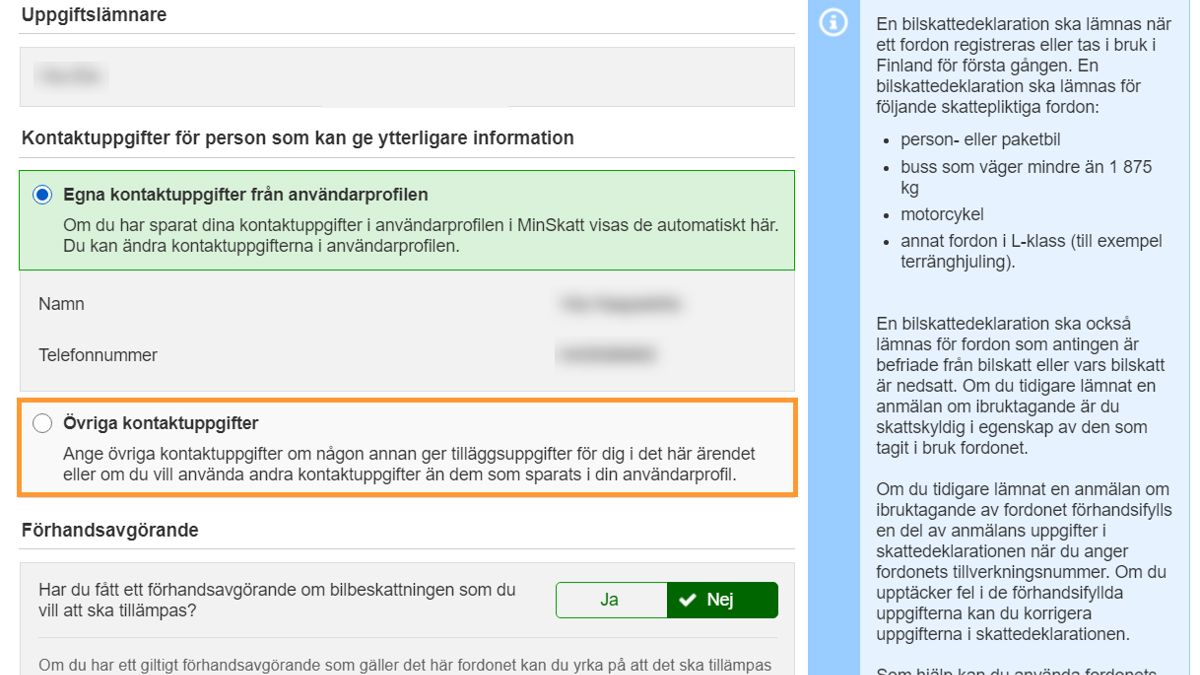1200x675 pixels.
Task: Click the checkmark icon on Nej button
Action: [x=687, y=600]
